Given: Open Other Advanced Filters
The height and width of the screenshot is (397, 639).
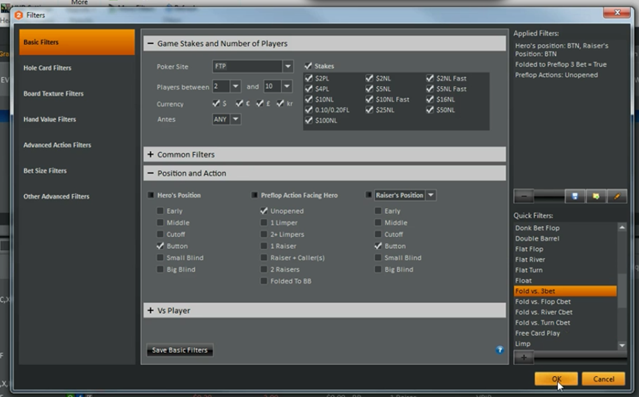Looking at the screenshot, I should 56,196.
